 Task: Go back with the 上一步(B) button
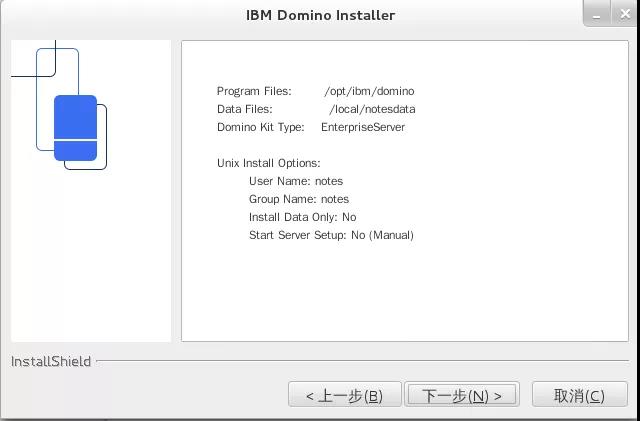344,394
